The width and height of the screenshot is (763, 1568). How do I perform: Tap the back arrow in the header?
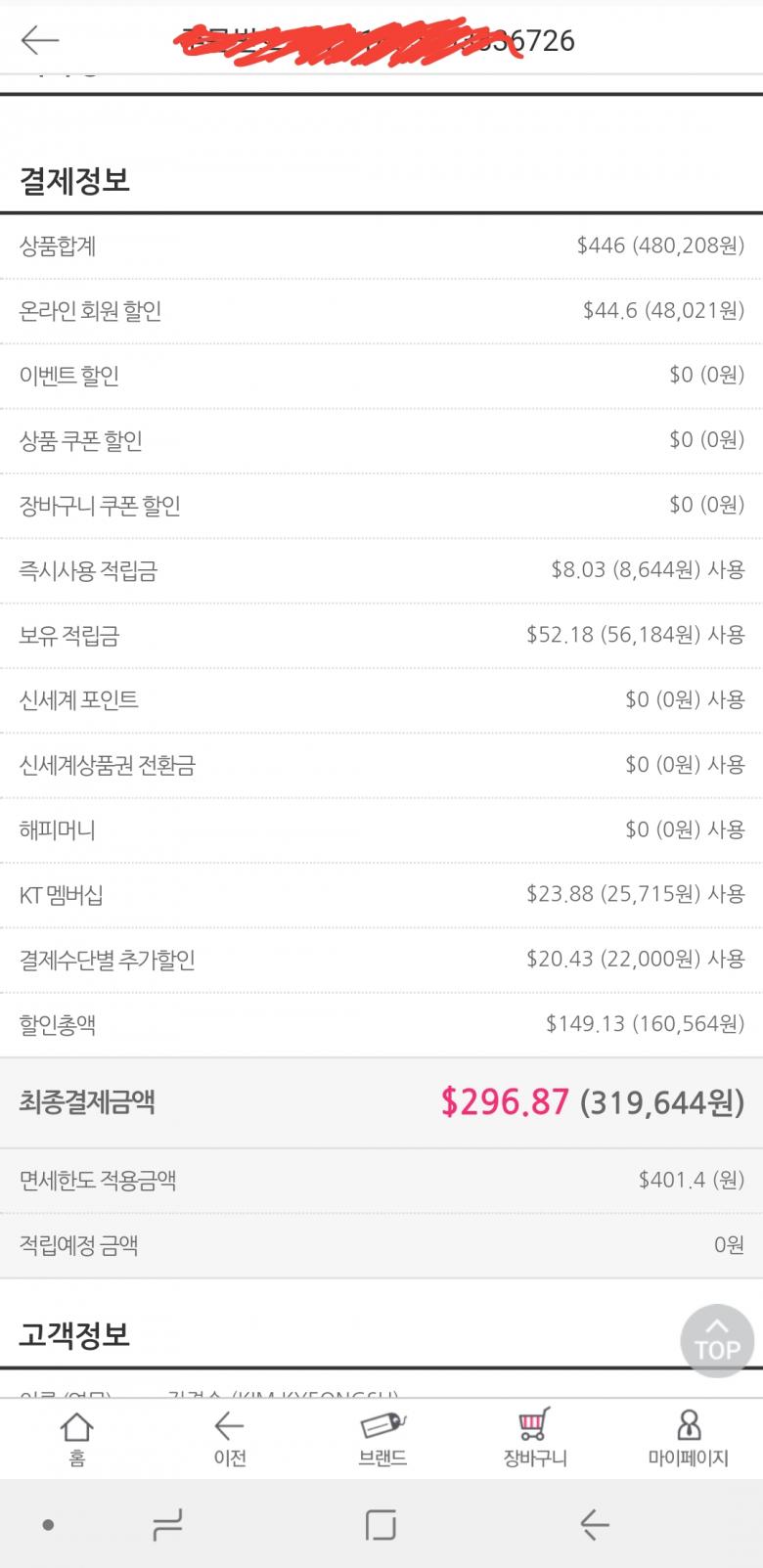tap(40, 39)
